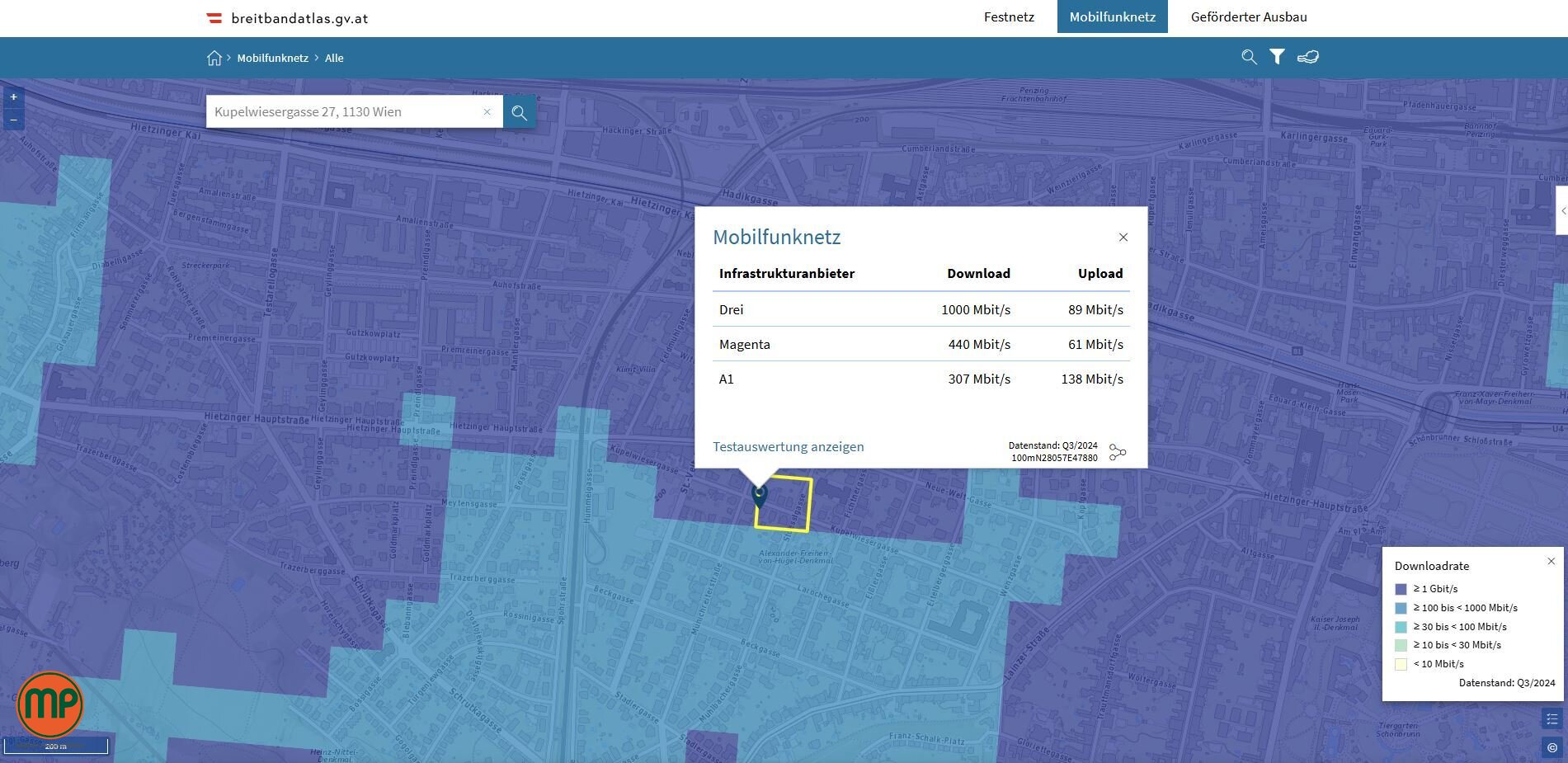Screen dimensions: 1568x763
Task: Click the Testauswertung anzeigen link
Action: click(788, 447)
